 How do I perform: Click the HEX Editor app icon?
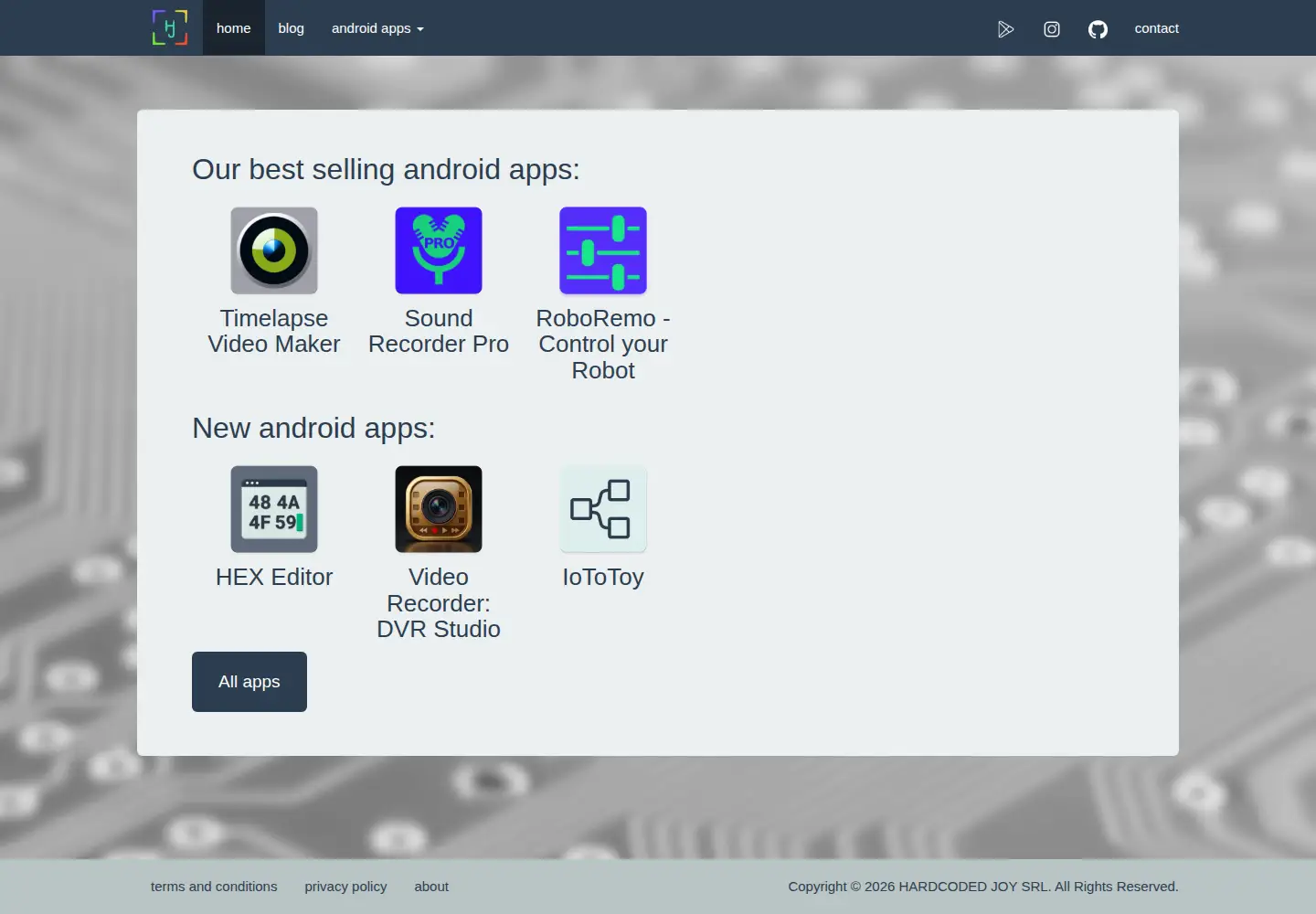pos(274,509)
